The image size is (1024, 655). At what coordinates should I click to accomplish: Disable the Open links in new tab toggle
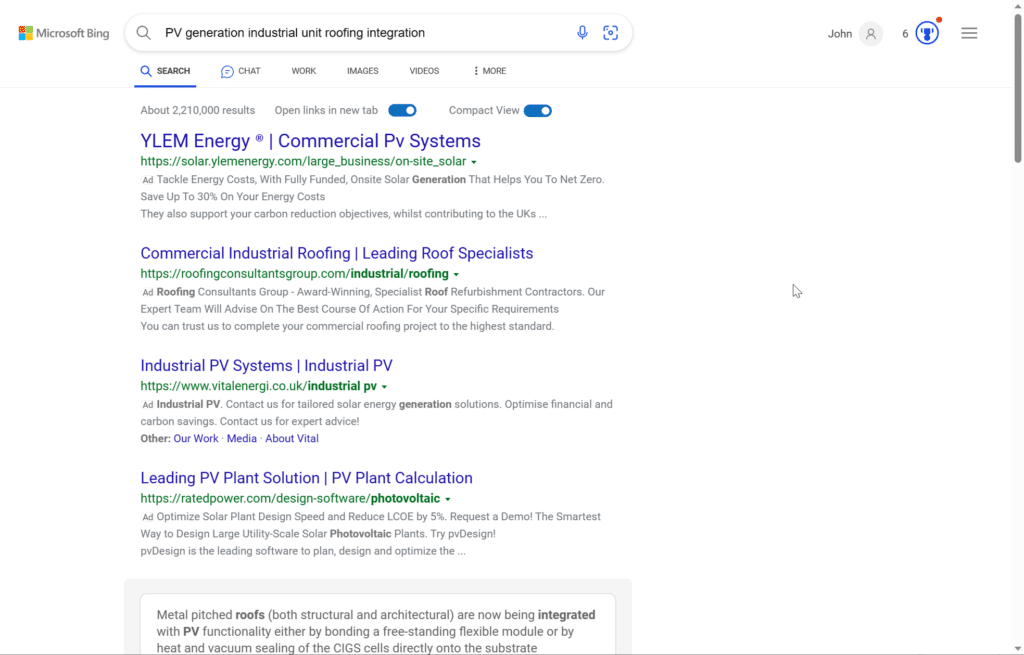(x=403, y=111)
